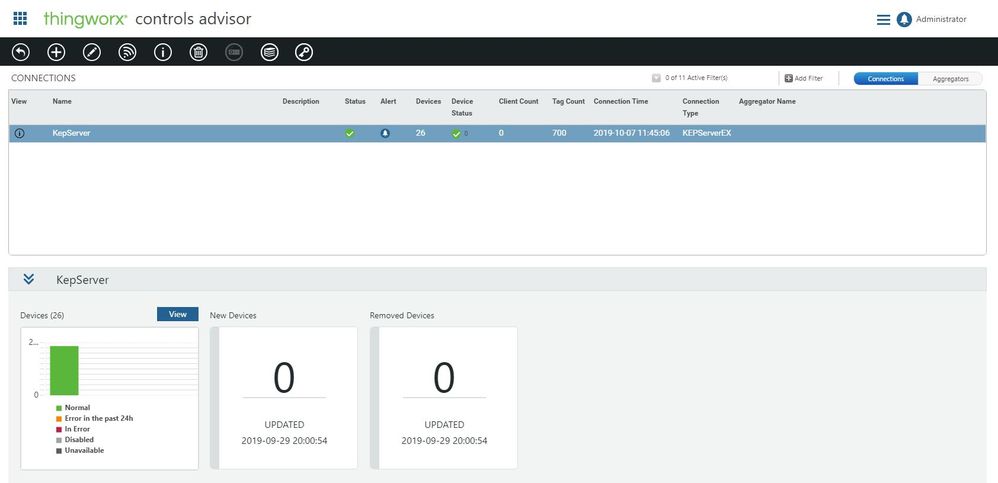
Task: Sort by the Devices column header
Action: click(x=428, y=101)
